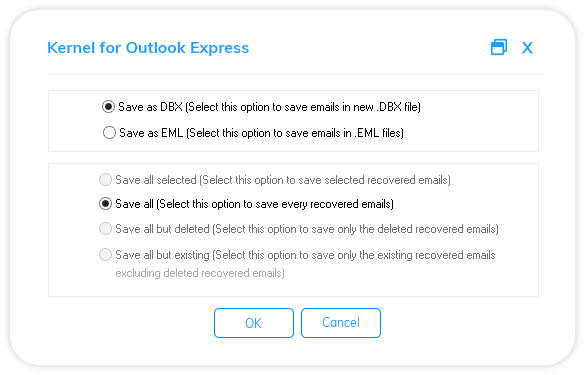Click the Cancel button

(341, 323)
